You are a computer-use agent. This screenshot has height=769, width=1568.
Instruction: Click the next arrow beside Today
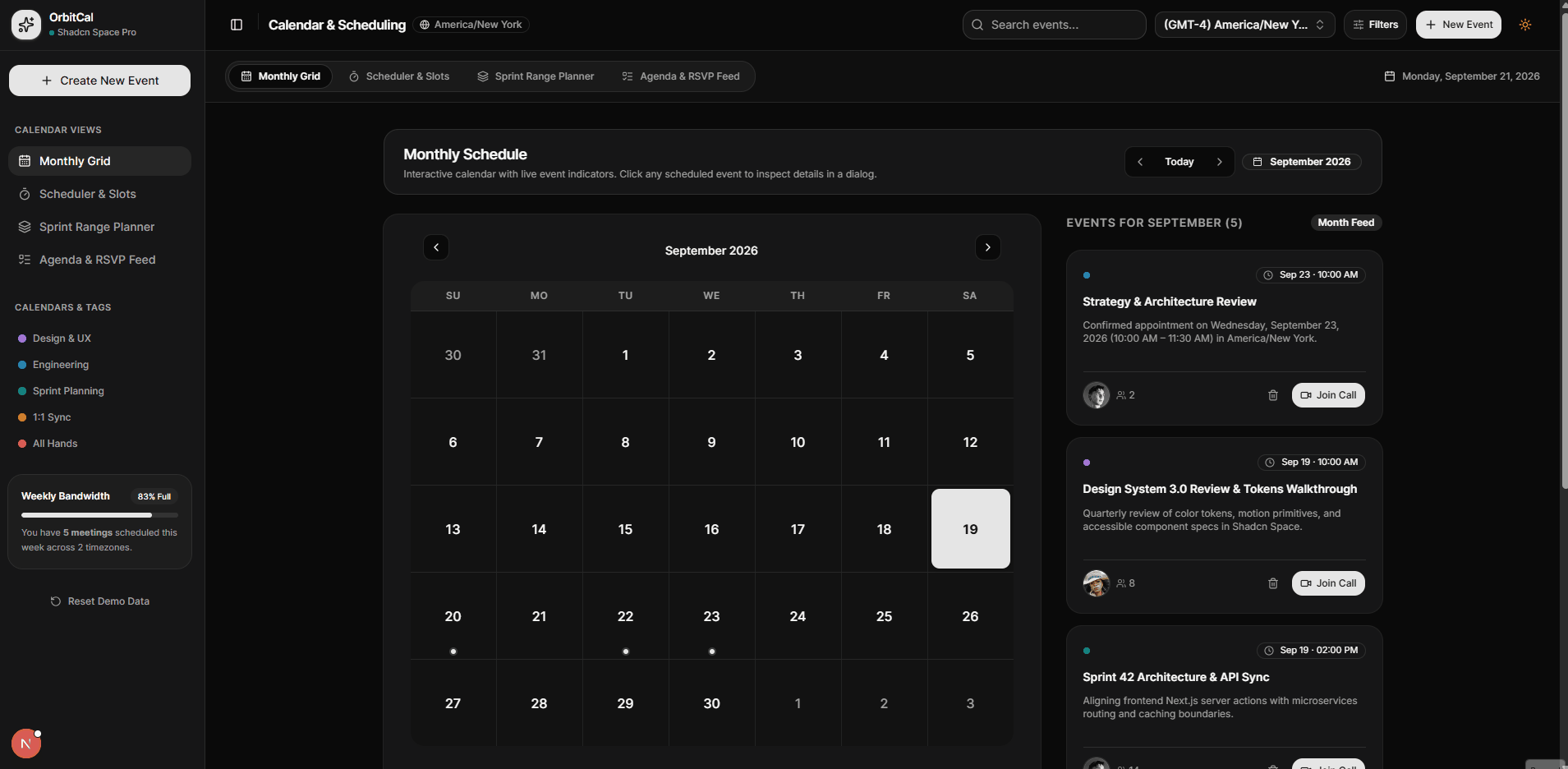(x=1220, y=162)
